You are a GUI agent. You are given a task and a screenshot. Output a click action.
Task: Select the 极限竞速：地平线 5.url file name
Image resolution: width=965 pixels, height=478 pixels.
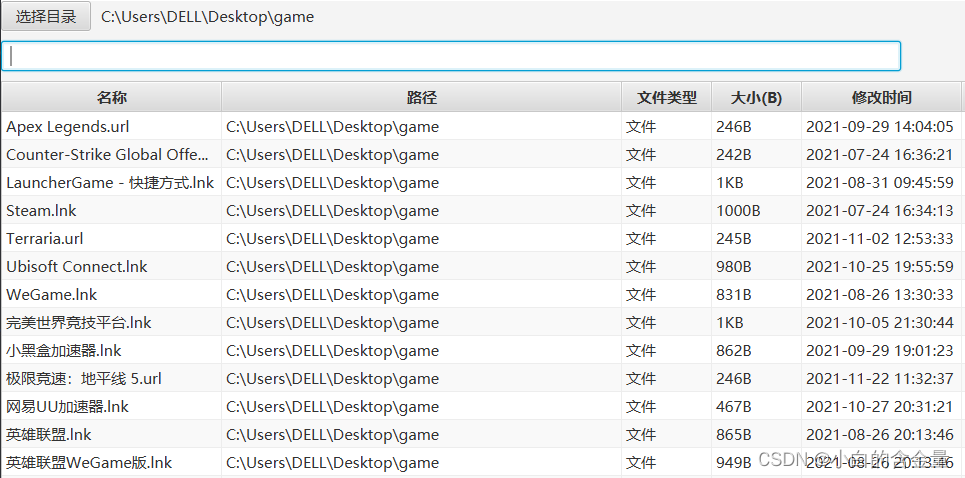click(x=84, y=378)
